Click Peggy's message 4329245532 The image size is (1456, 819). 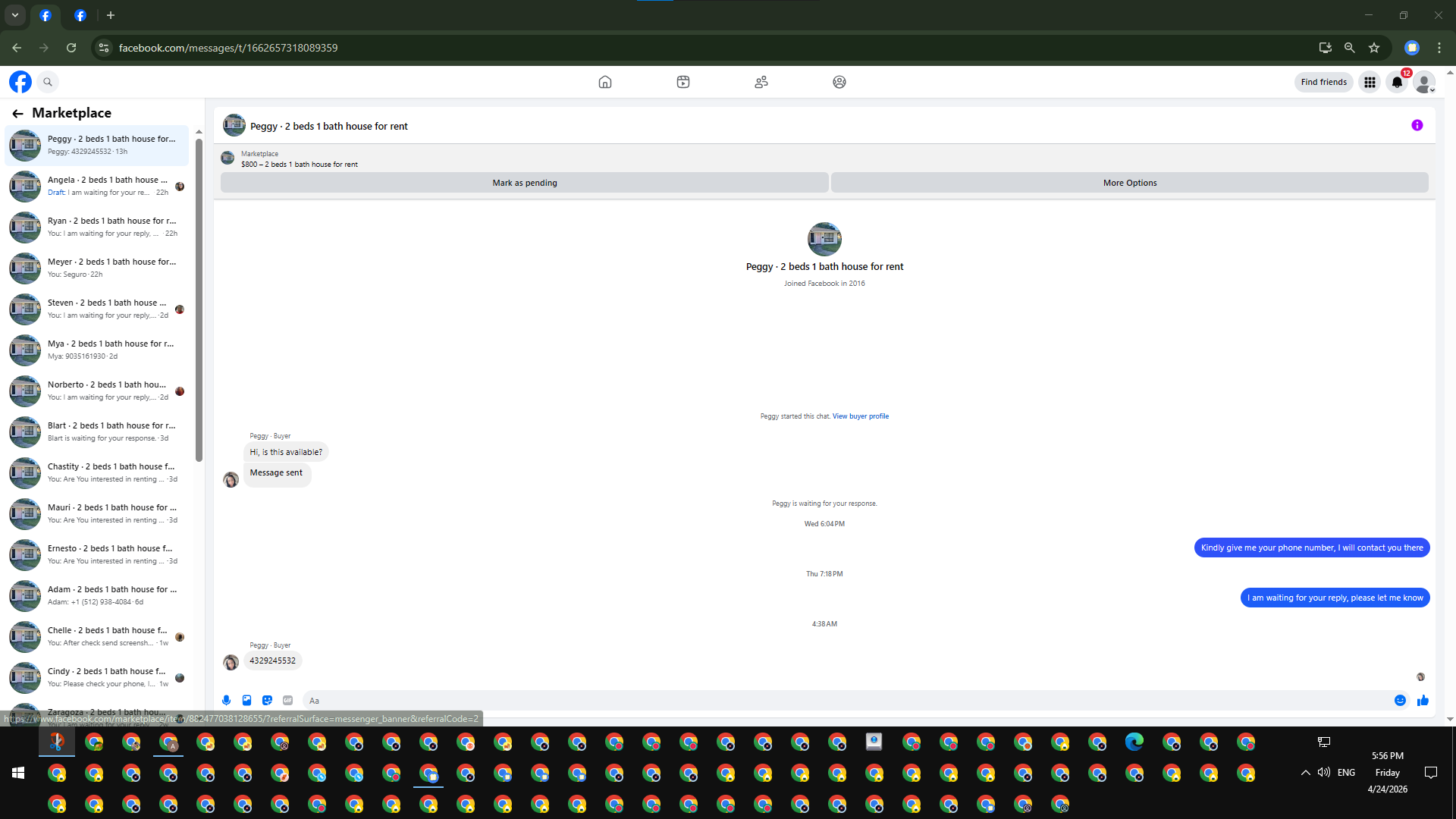[x=273, y=661]
